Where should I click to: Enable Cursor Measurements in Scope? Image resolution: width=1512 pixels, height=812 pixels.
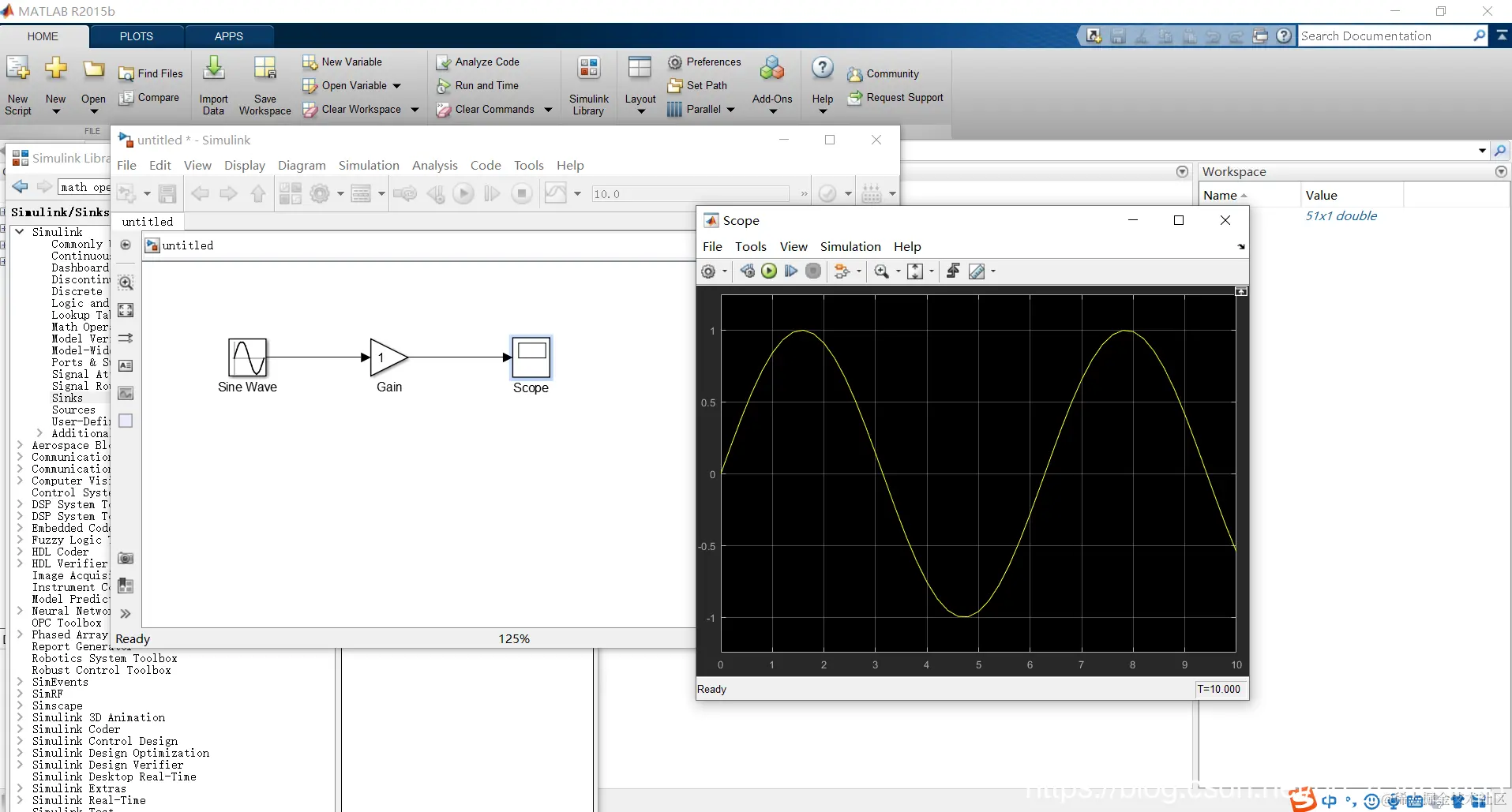coord(977,271)
